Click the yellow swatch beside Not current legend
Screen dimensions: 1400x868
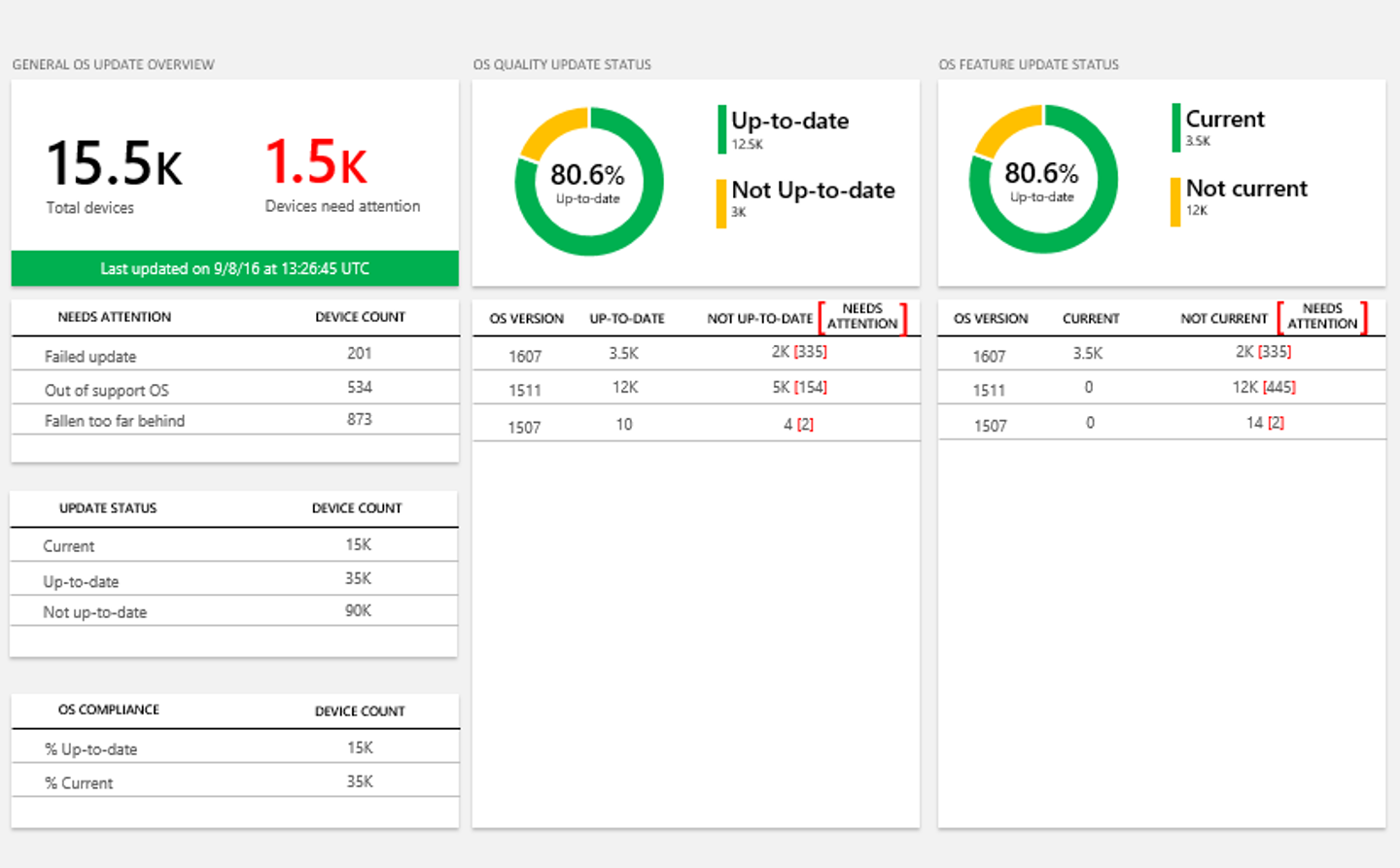pyautogui.click(x=1175, y=202)
